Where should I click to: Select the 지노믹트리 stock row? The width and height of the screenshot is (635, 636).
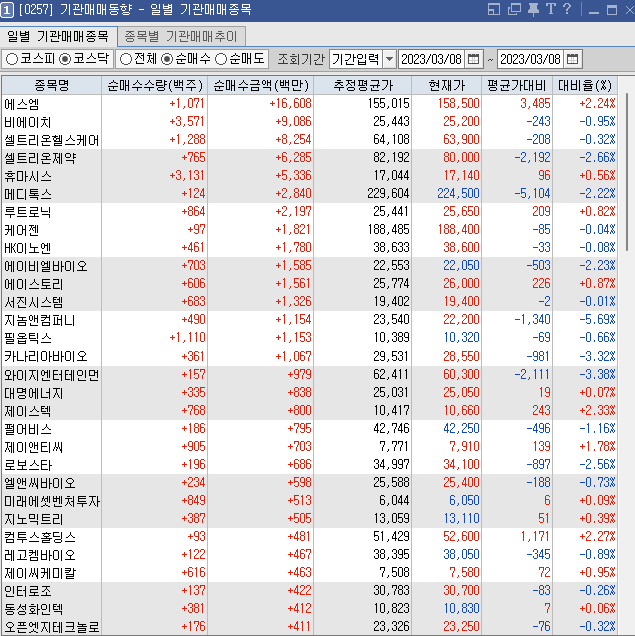[x=310, y=518]
